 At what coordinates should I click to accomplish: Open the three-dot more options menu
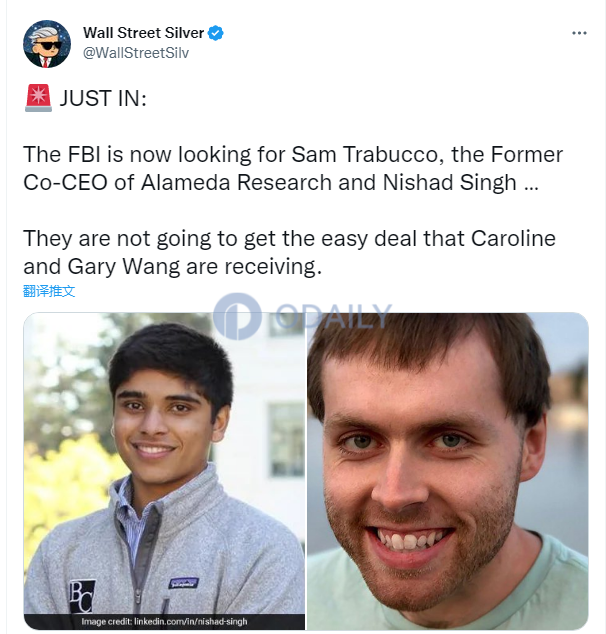(x=579, y=33)
